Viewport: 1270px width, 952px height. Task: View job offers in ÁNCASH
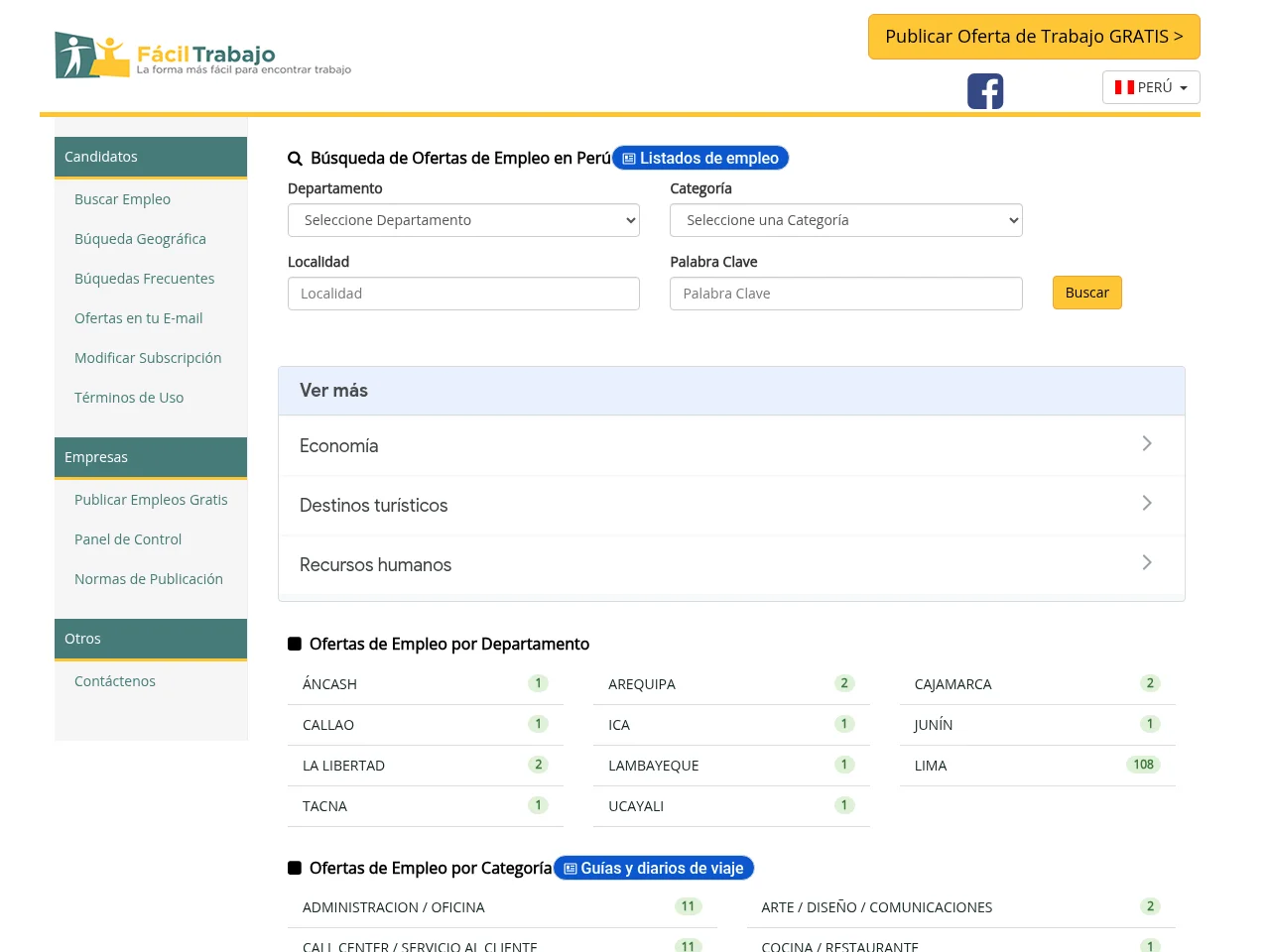coord(426,684)
